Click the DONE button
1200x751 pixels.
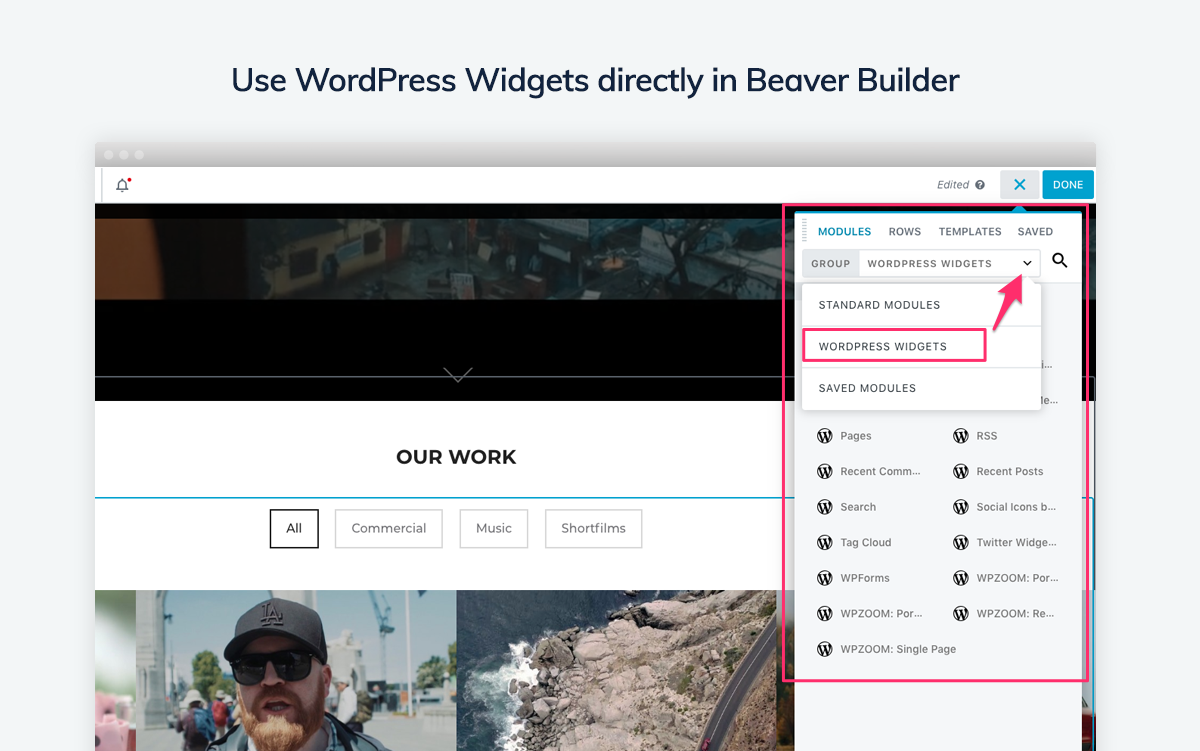pos(1068,184)
